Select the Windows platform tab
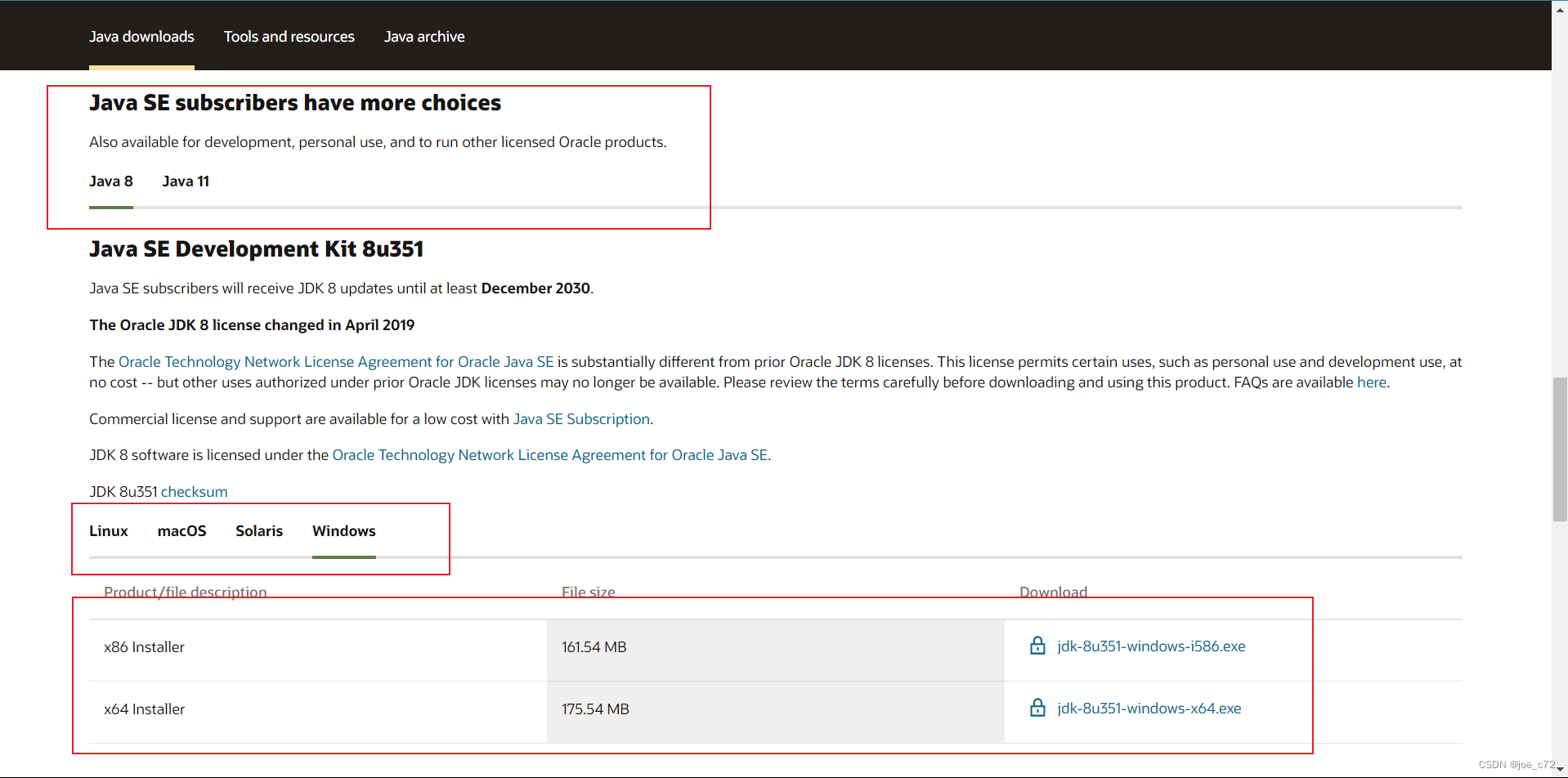This screenshot has width=1568, height=778. coord(344,531)
